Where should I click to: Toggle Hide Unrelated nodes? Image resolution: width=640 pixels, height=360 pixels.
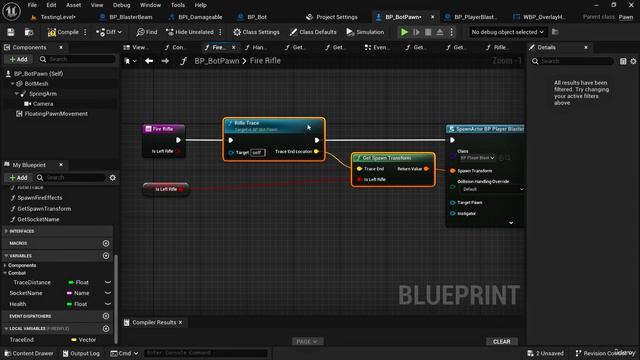(190, 32)
